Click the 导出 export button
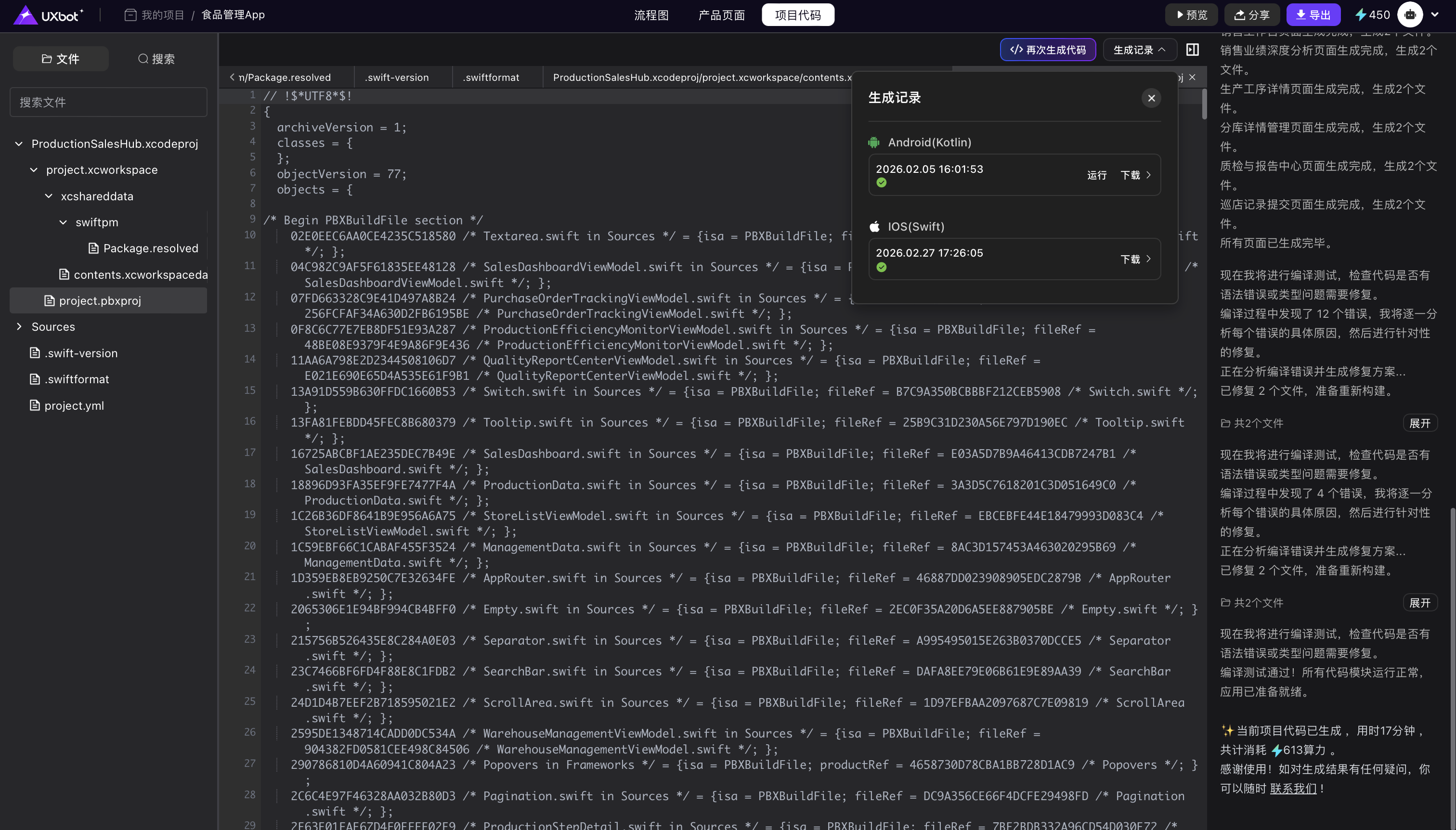Image resolution: width=1456 pixels, height=830 pixels. tap(1313, 15)
